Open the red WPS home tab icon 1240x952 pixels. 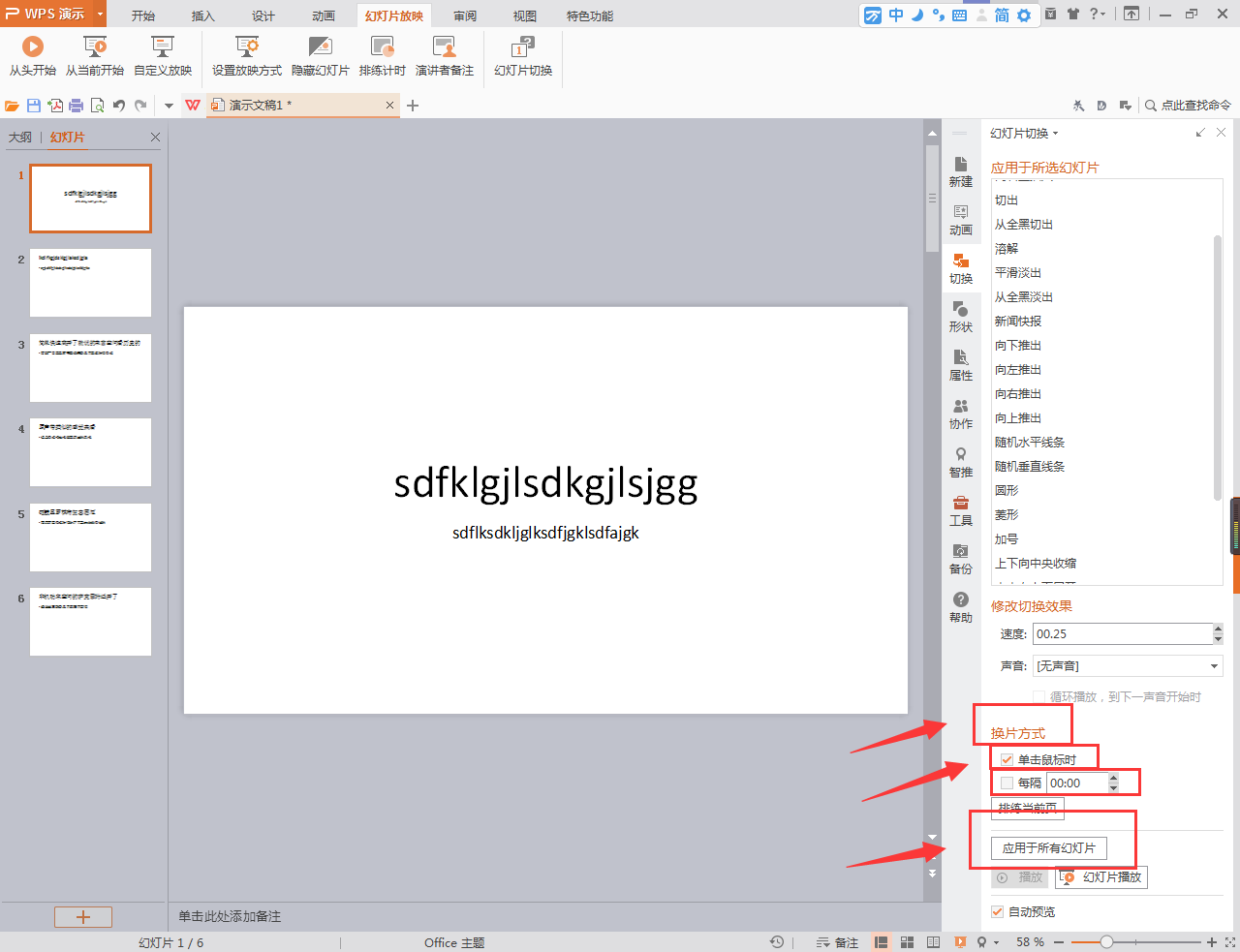pos(193,105)
